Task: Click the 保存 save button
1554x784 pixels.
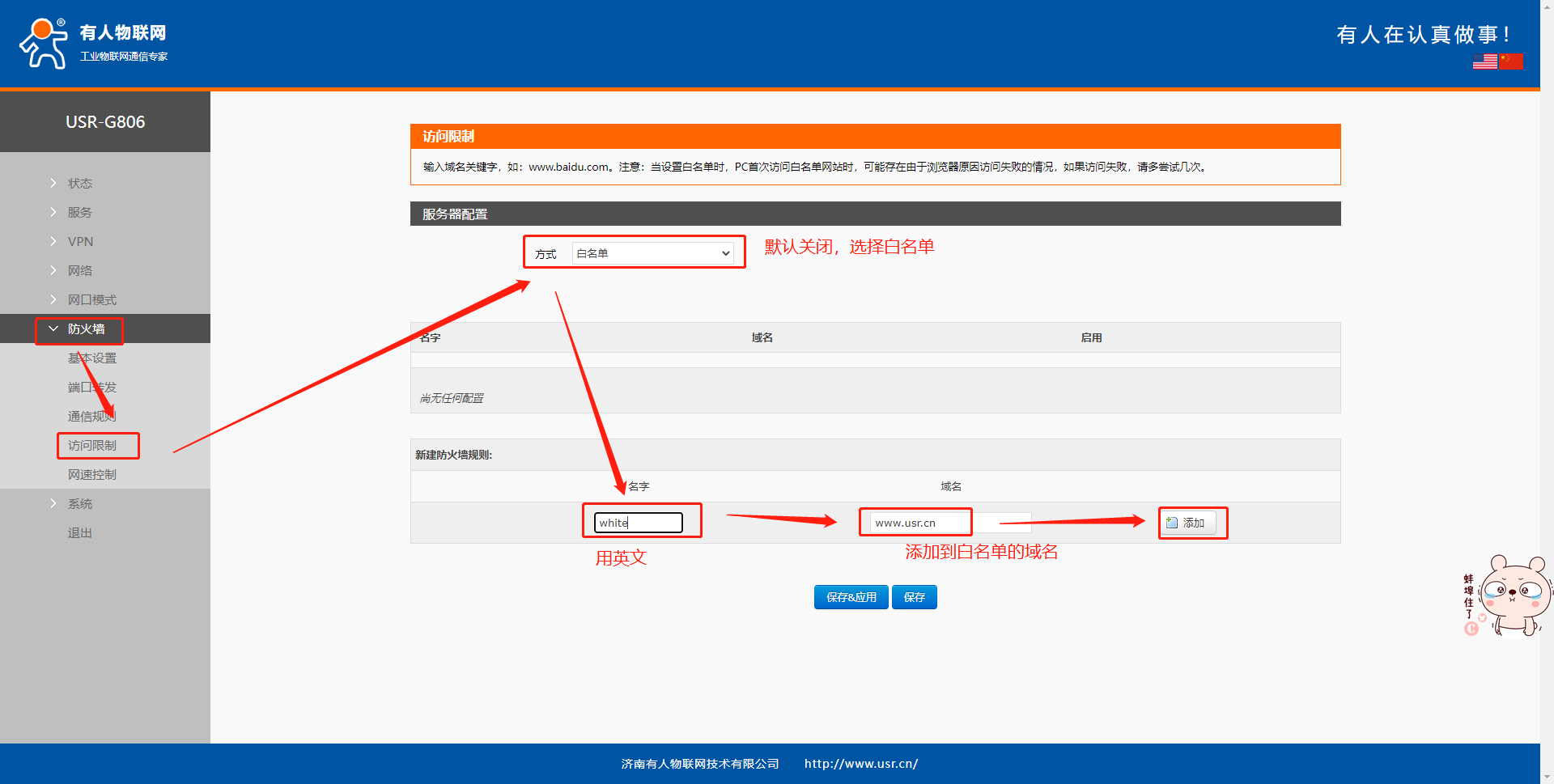Action: 914,597
